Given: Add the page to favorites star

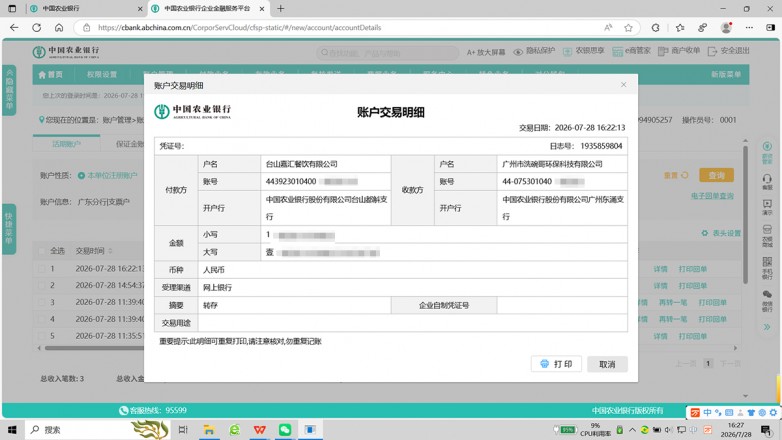Looking at the screenshot, I should point(628,27).
